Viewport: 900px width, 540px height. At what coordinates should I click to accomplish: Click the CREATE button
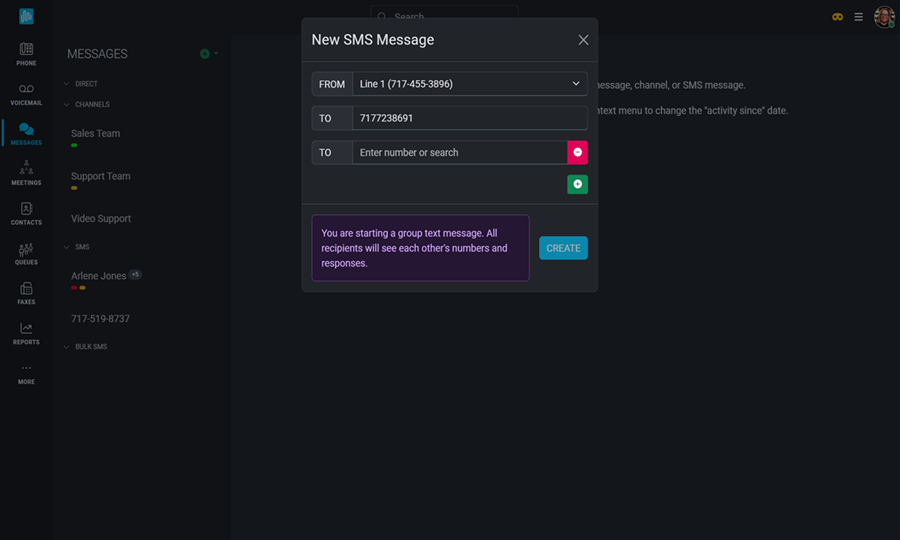tap(563, 248)
